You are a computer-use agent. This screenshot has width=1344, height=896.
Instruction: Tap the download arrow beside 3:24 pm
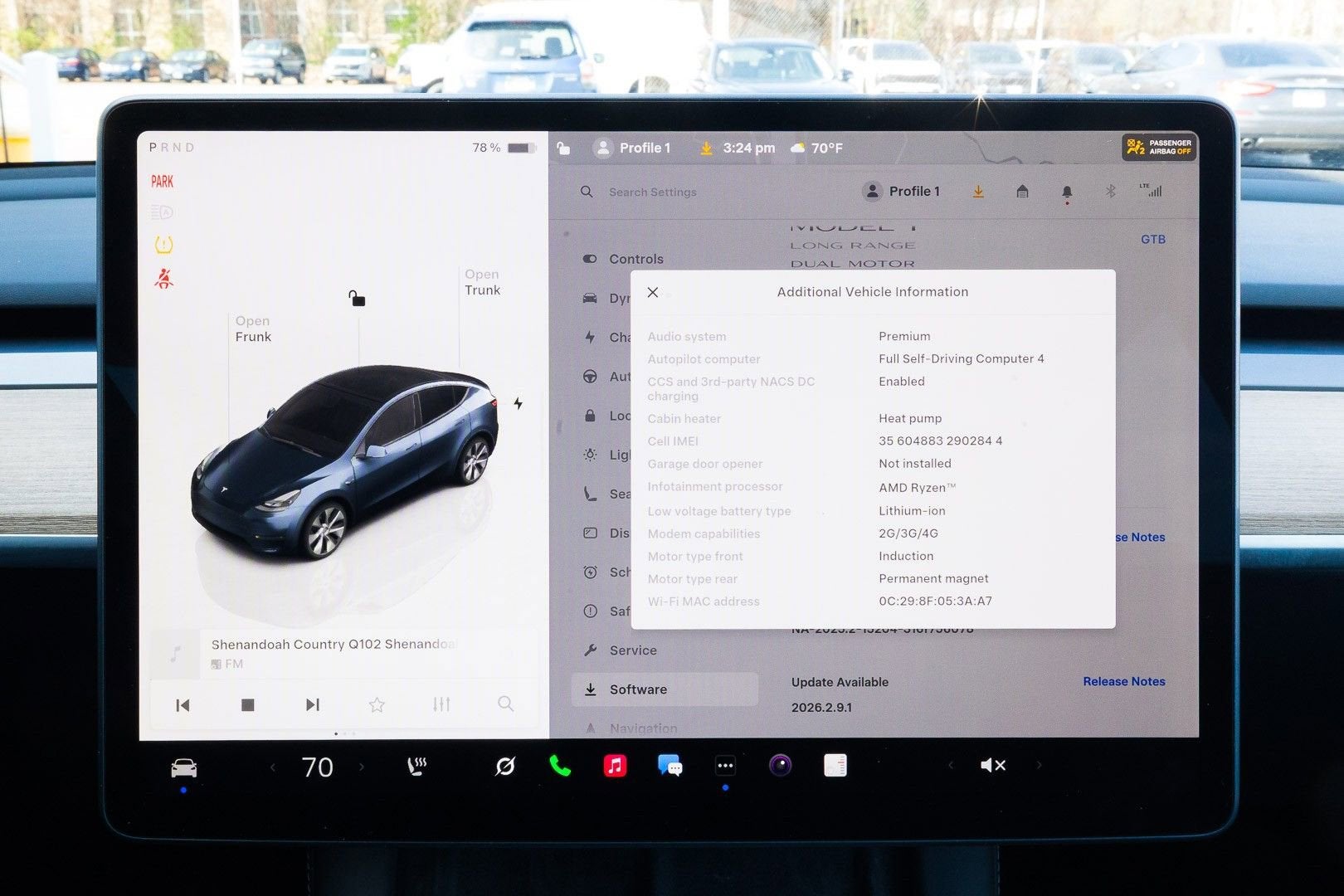coord(706,148)
